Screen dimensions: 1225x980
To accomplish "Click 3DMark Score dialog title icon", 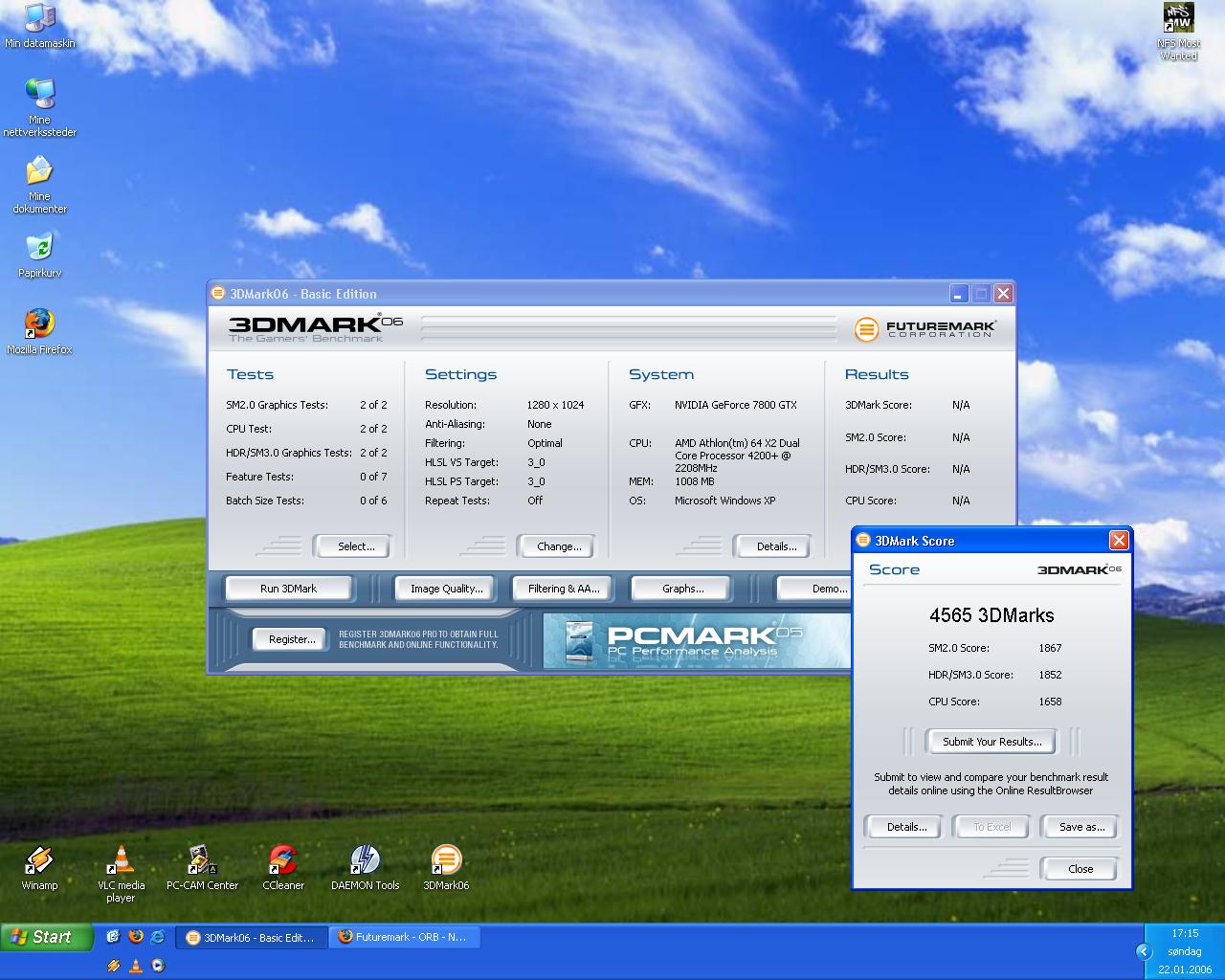I will (x=863, y=541).
